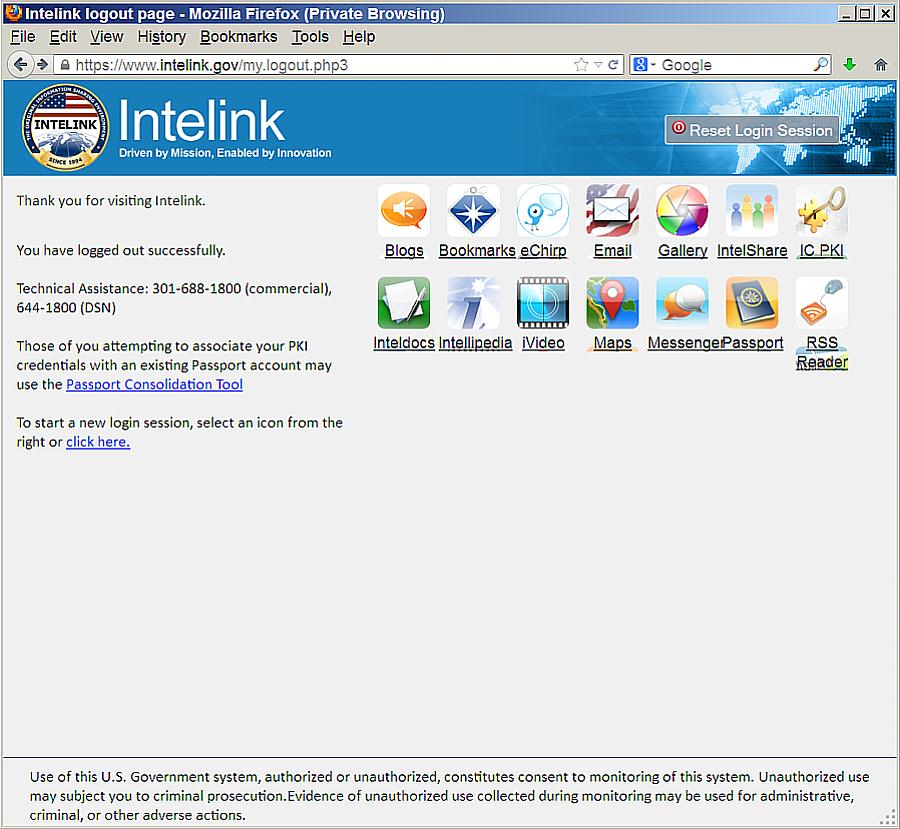Open the Messenger chat bubbles icon
Screen dimensions: 900x829
(682, 303)
